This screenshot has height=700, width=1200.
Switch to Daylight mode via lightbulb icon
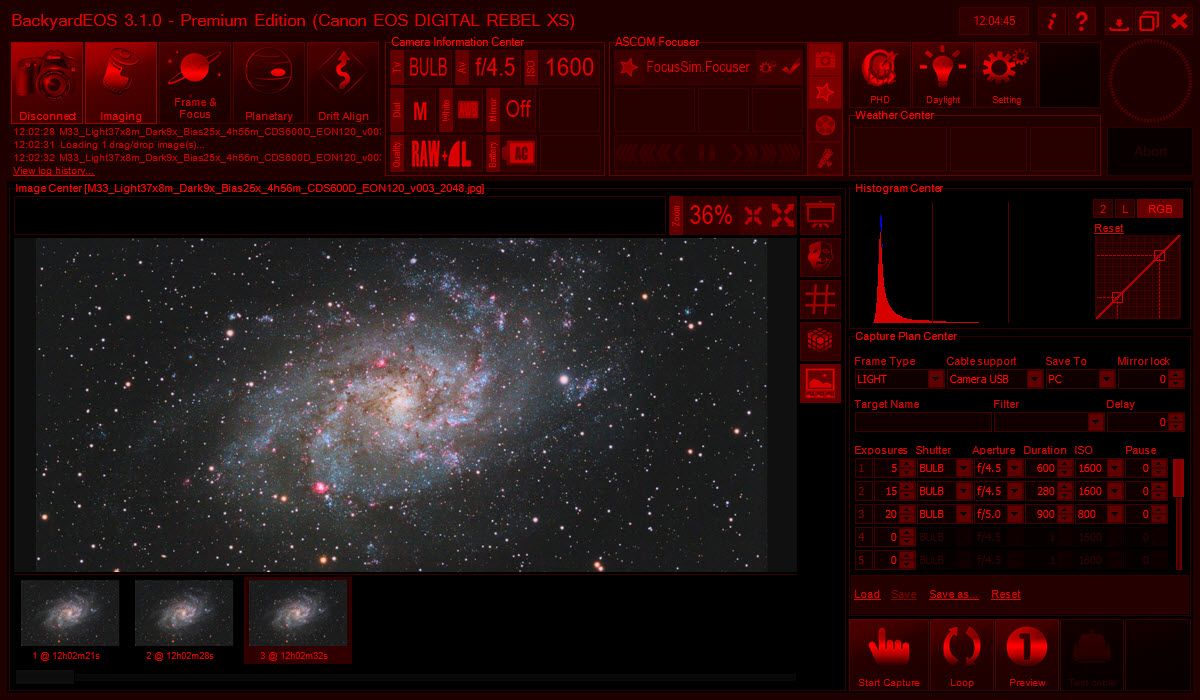pos(942,73)
